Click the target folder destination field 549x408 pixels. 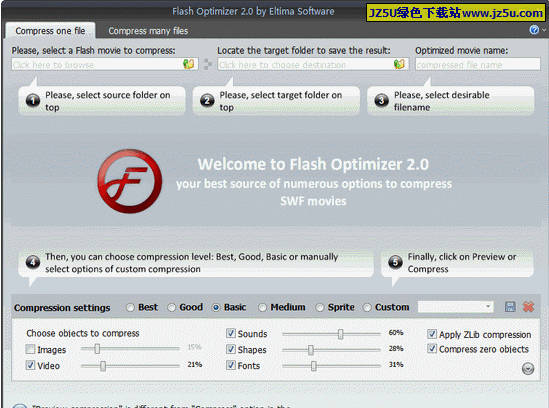(313, 64)
